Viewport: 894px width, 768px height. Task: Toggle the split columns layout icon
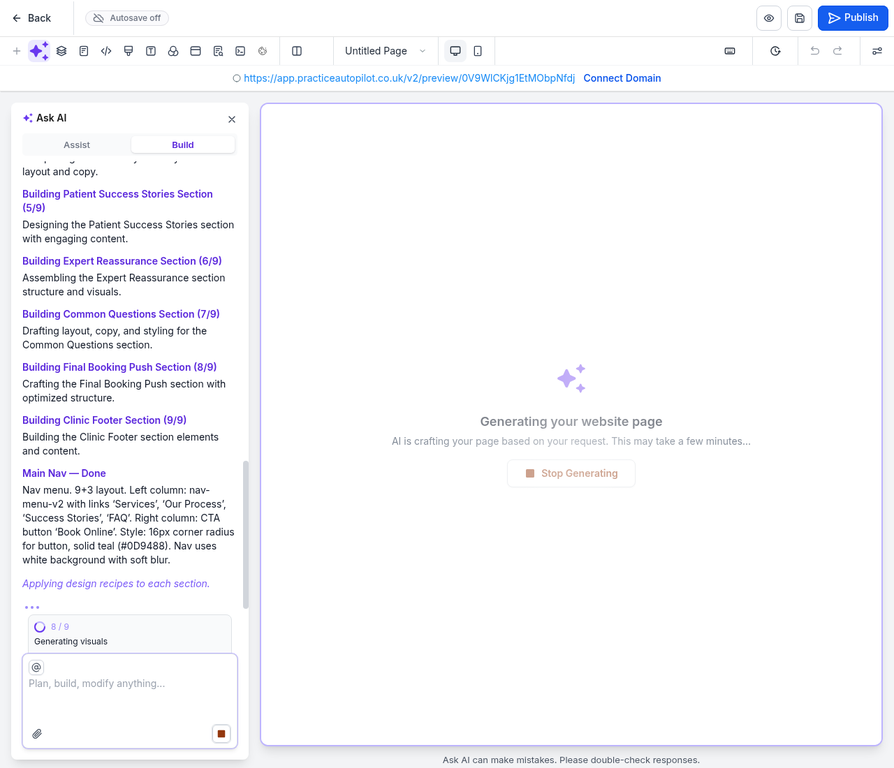[x=296, y=51]
